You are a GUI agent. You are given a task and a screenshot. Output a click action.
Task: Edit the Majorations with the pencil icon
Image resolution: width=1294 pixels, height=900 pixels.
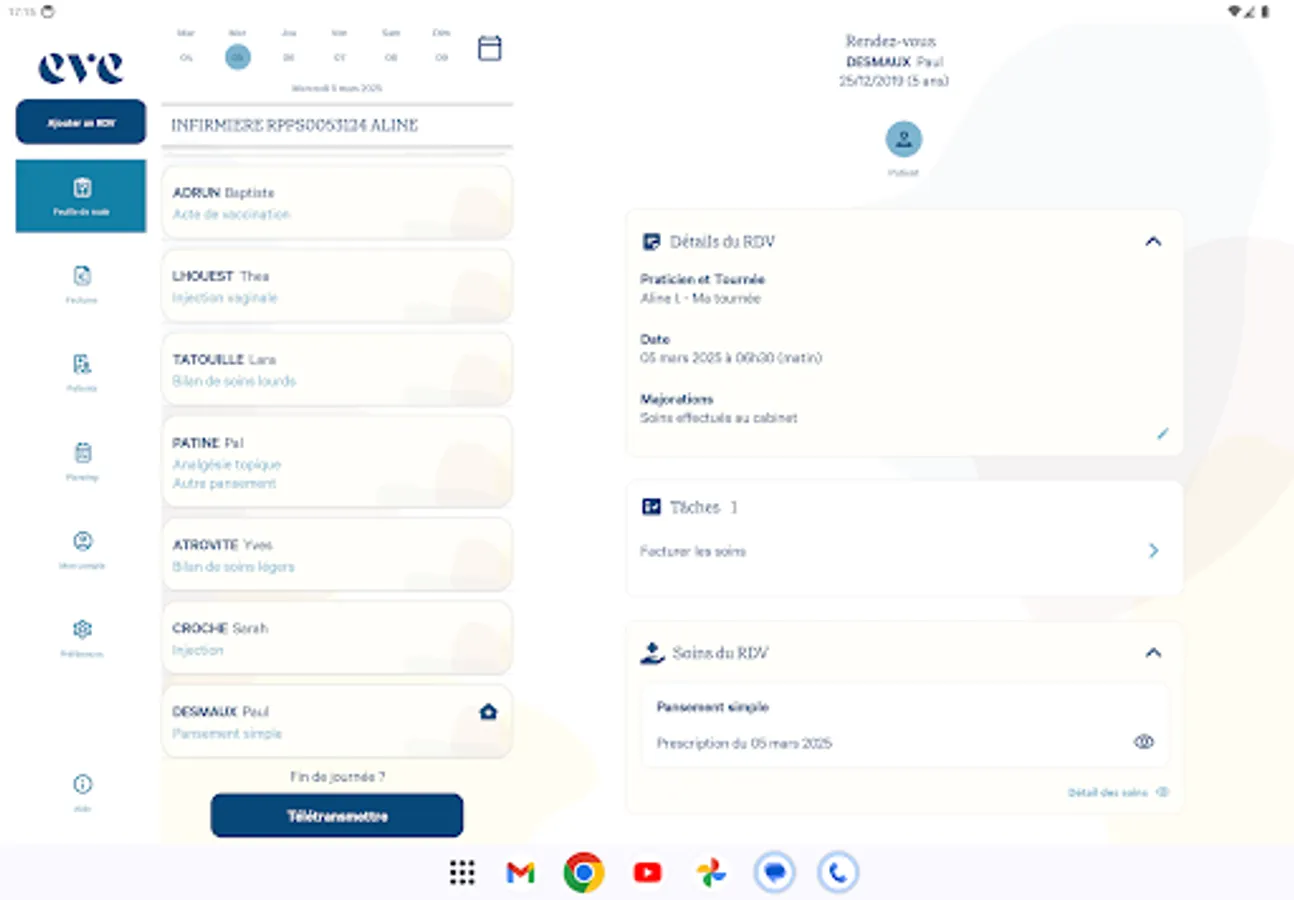1162,433
